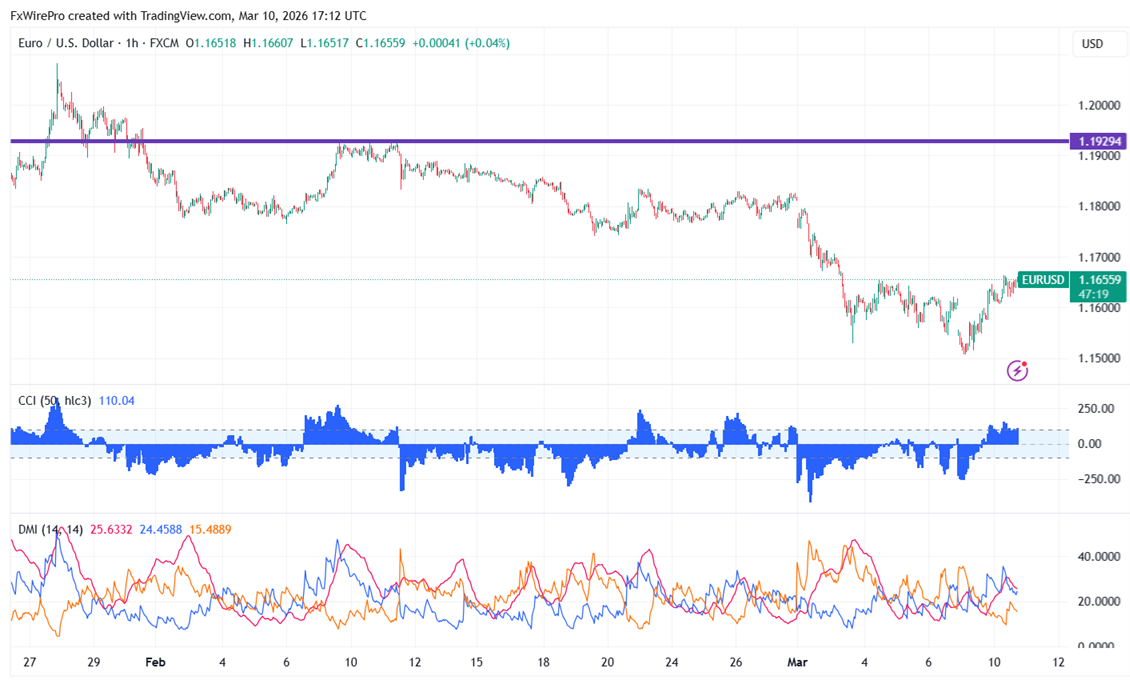Click the 40.0000 DMI axis label
This screenshot has width=1130, height=683.
click(x=1099, y=557)
